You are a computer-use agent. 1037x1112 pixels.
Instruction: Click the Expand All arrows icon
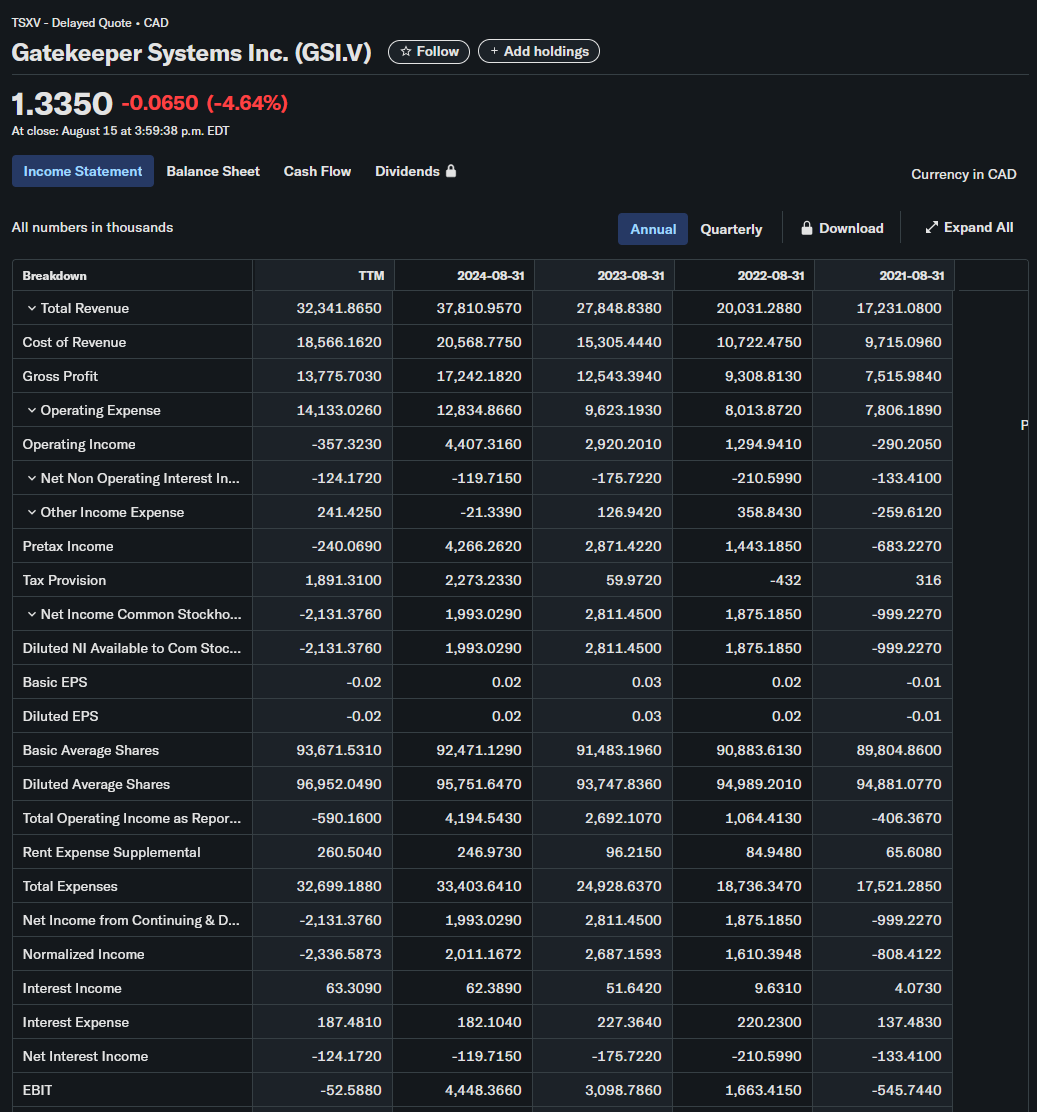(931, 228)
